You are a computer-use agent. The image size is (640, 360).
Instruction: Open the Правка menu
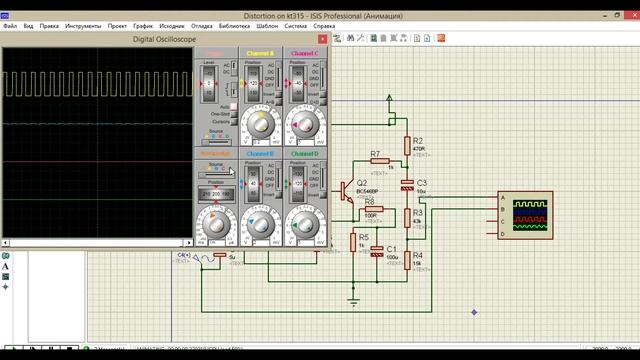tap(49, 26)
